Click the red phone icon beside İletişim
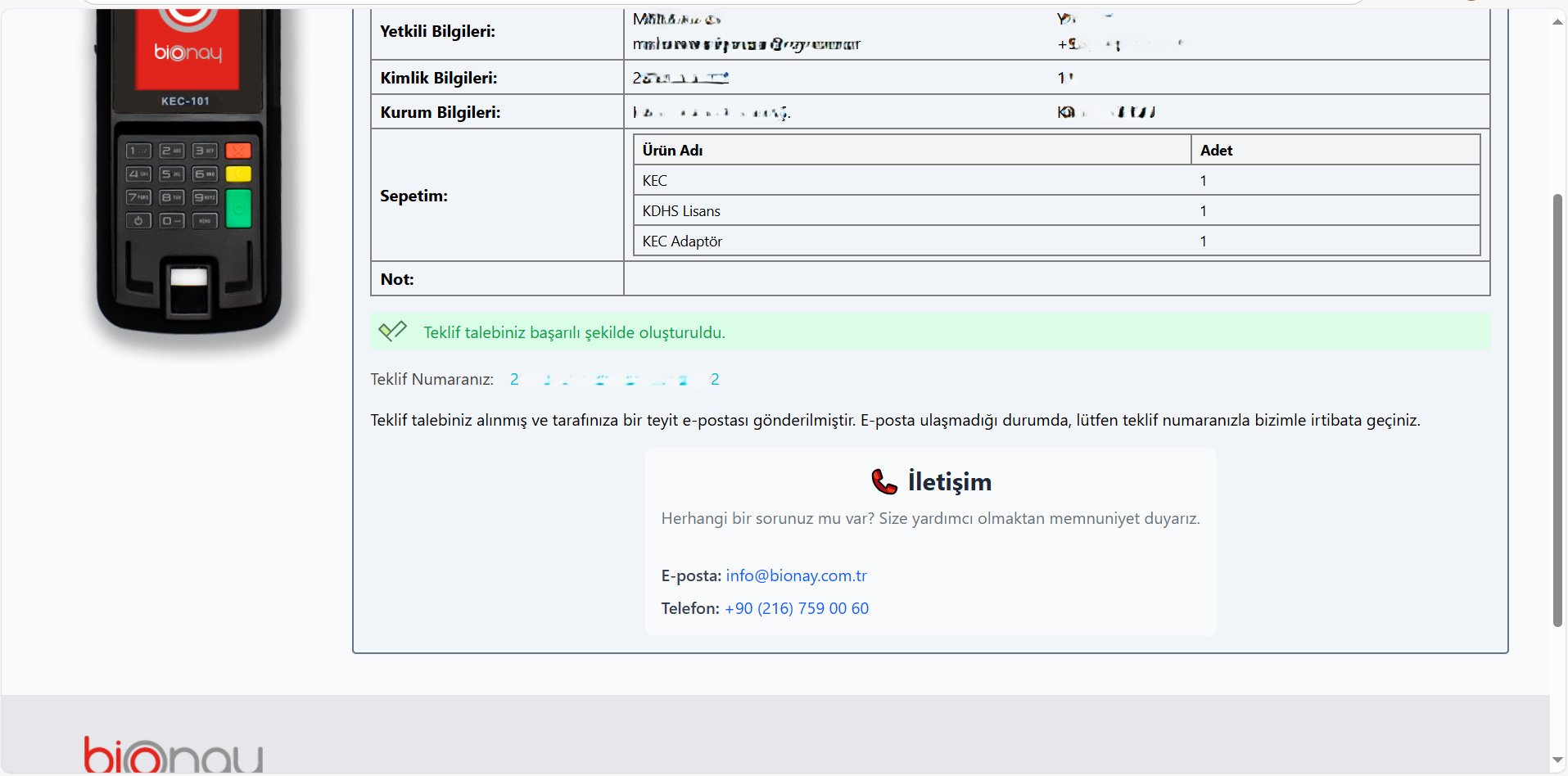1568x776 pixels. click(x=884, y=481)
